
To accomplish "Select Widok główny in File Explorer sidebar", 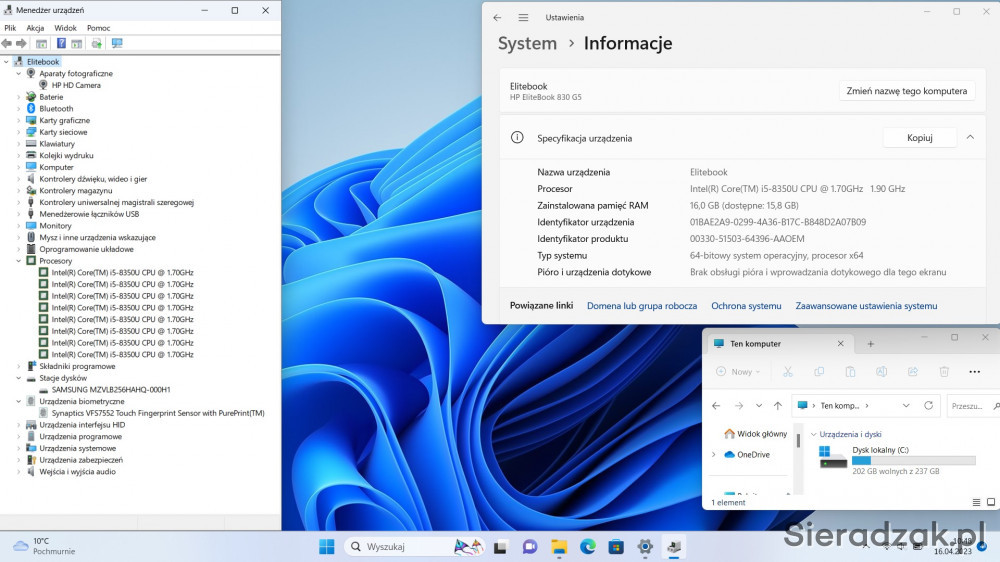I will tap(755, 434).
